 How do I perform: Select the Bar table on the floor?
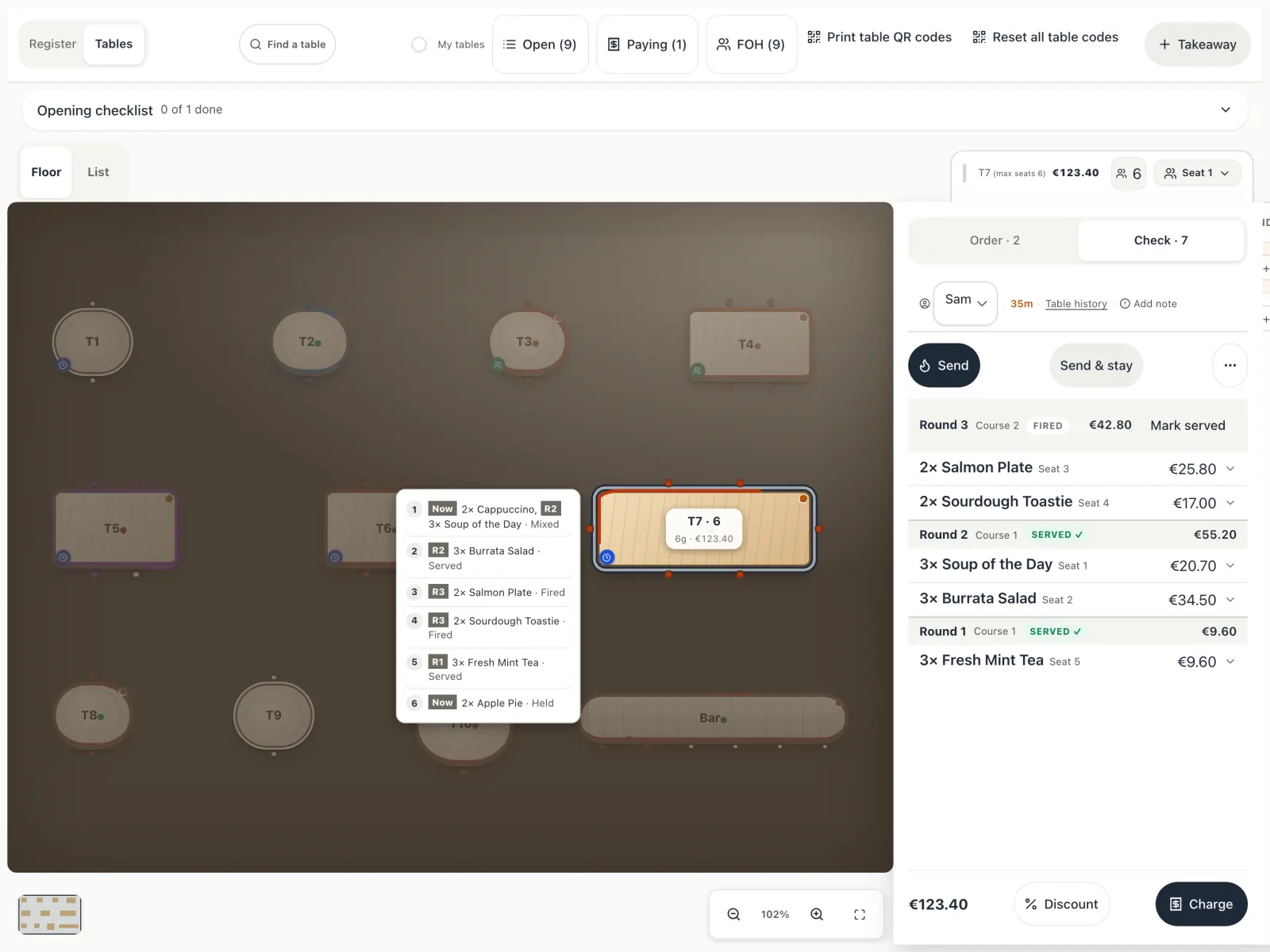(713, 718)
